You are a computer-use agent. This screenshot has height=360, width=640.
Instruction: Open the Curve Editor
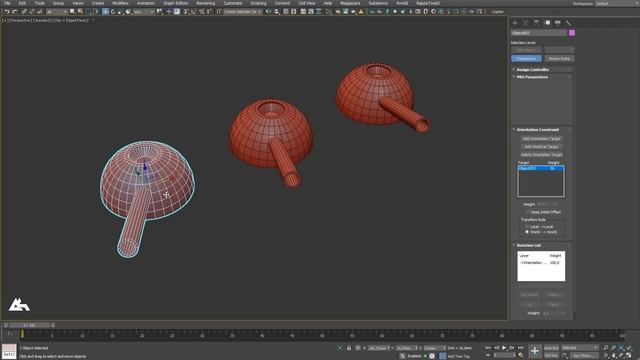tap(311, 12)
